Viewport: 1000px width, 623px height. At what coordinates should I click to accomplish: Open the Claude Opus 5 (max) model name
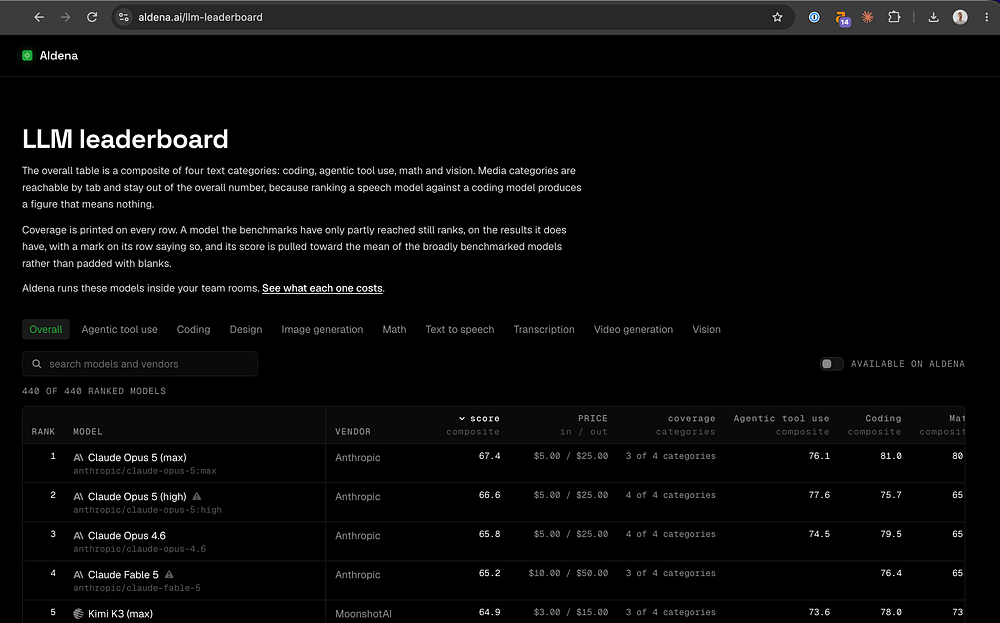(137, 457)
